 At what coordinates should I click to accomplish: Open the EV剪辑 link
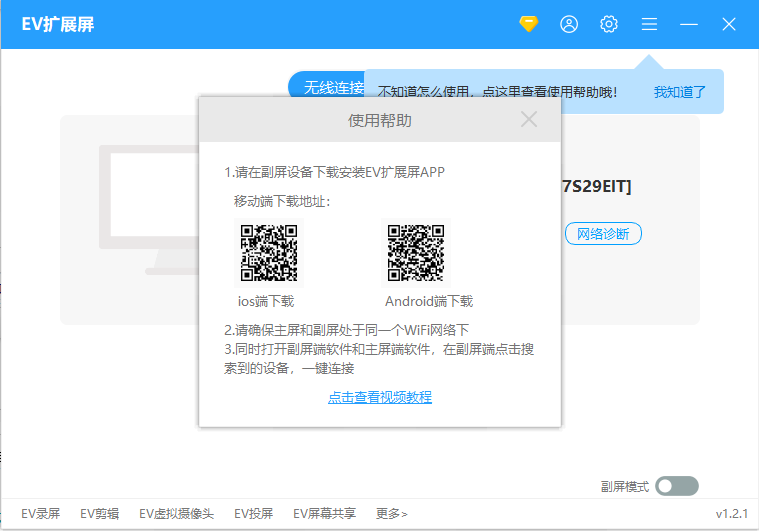pyautogui.click(x=100, y=514)
